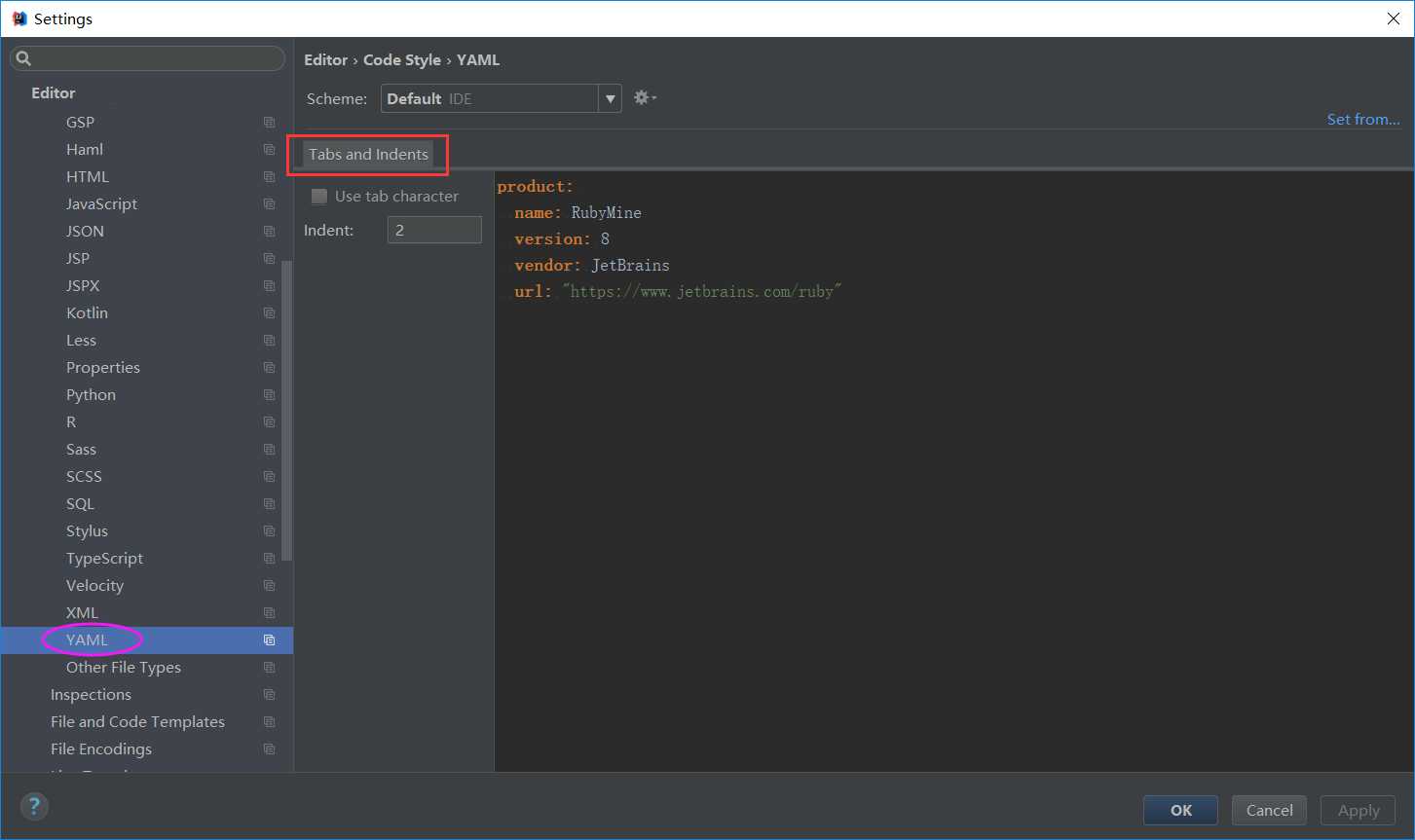The height and width of the screenshot is (840, 1415).
Task: Click the Set from... link
Action: (x=1363, y=119)
